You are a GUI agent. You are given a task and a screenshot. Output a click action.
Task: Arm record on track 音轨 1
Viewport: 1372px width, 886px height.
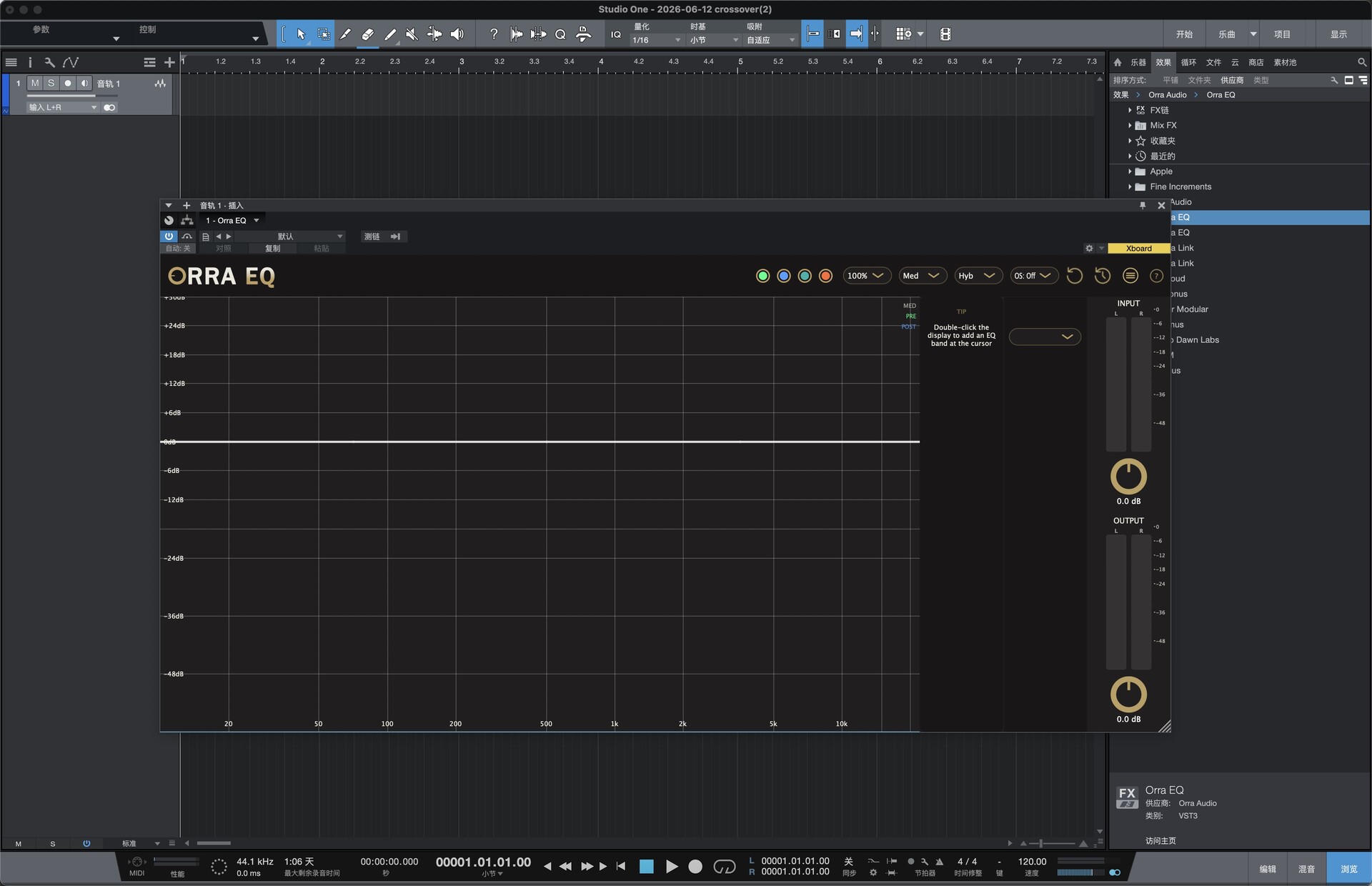[68, 84]
